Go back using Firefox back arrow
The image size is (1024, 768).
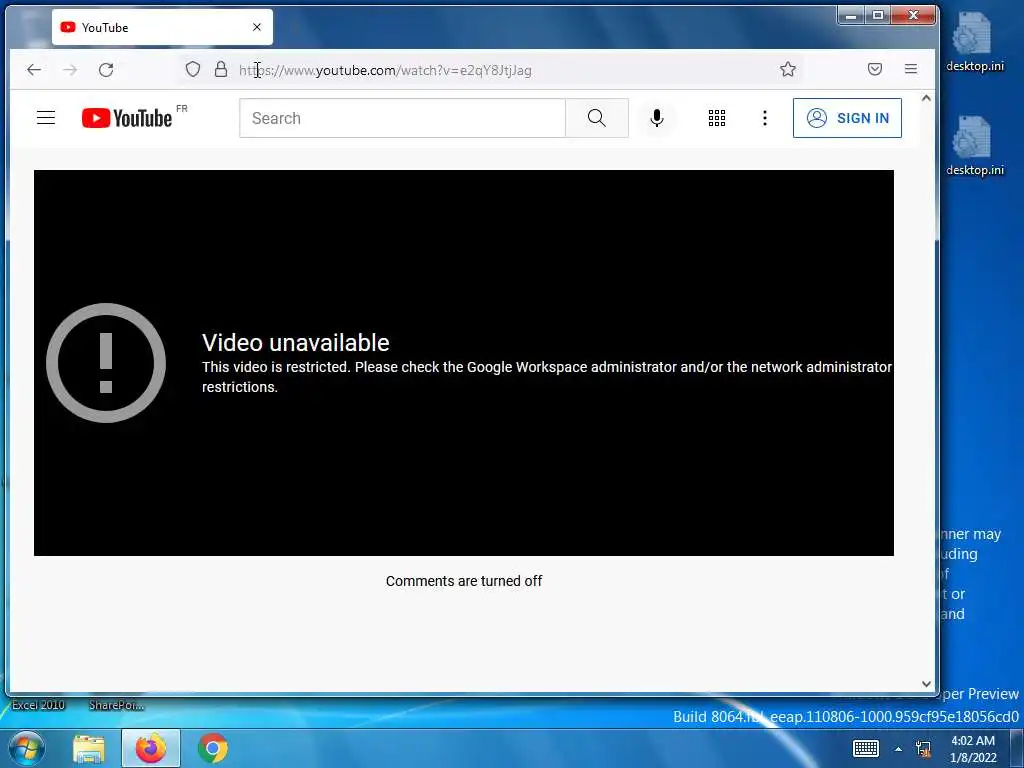34,69
